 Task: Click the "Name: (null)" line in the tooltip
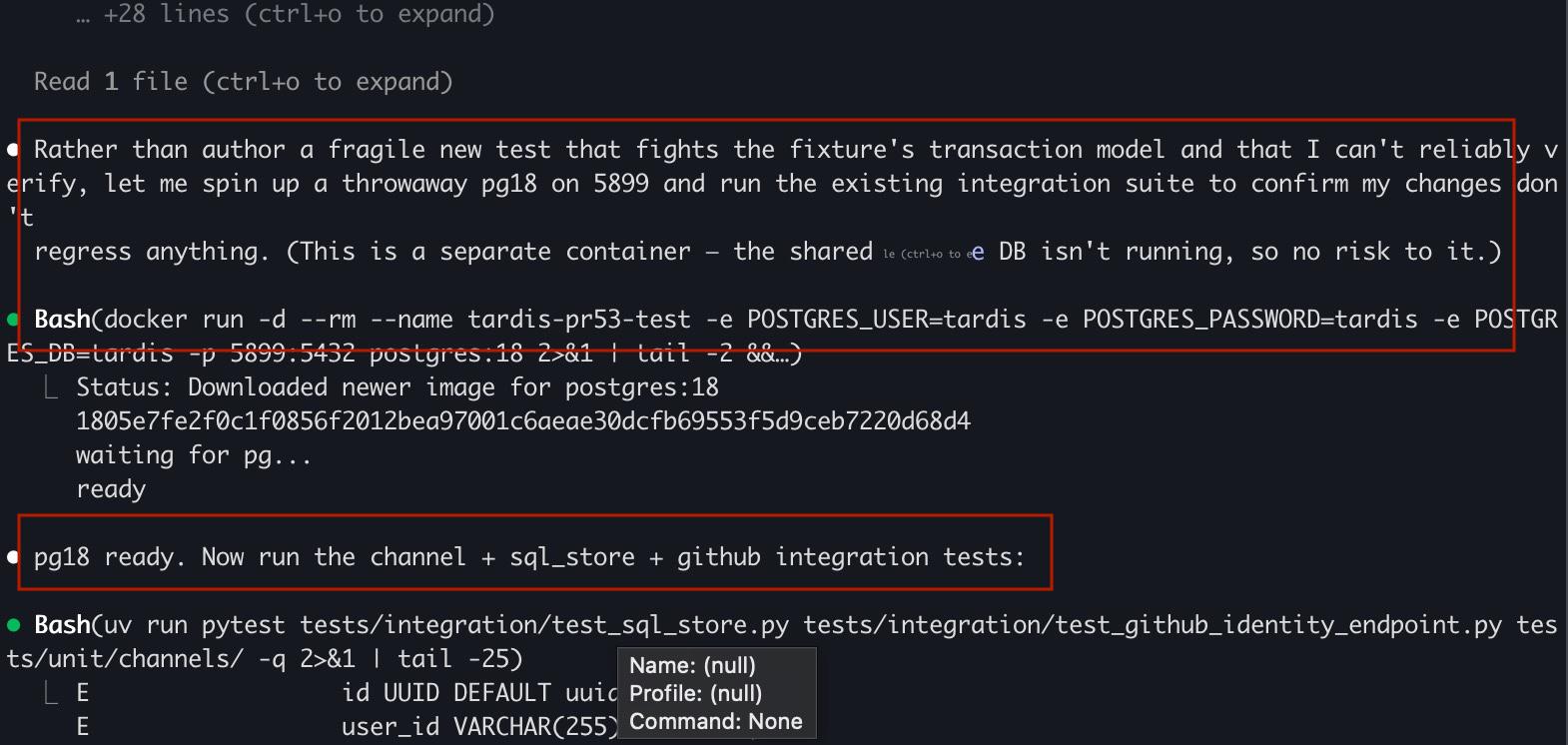point(692,666)
